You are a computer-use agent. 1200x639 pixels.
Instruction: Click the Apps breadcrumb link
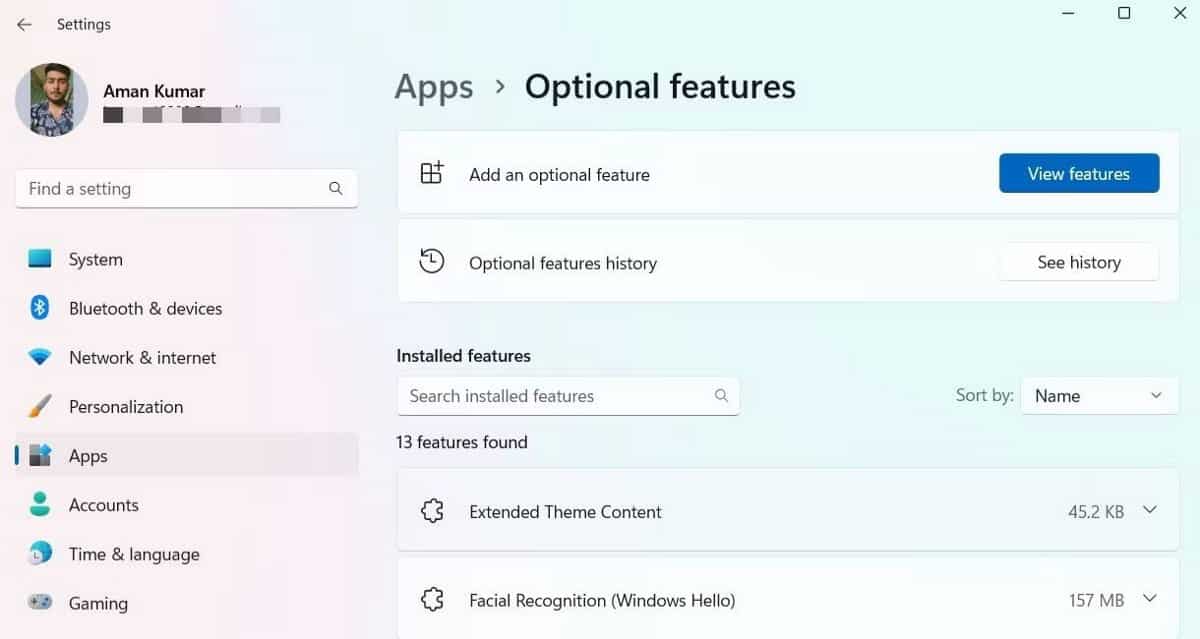433,87
